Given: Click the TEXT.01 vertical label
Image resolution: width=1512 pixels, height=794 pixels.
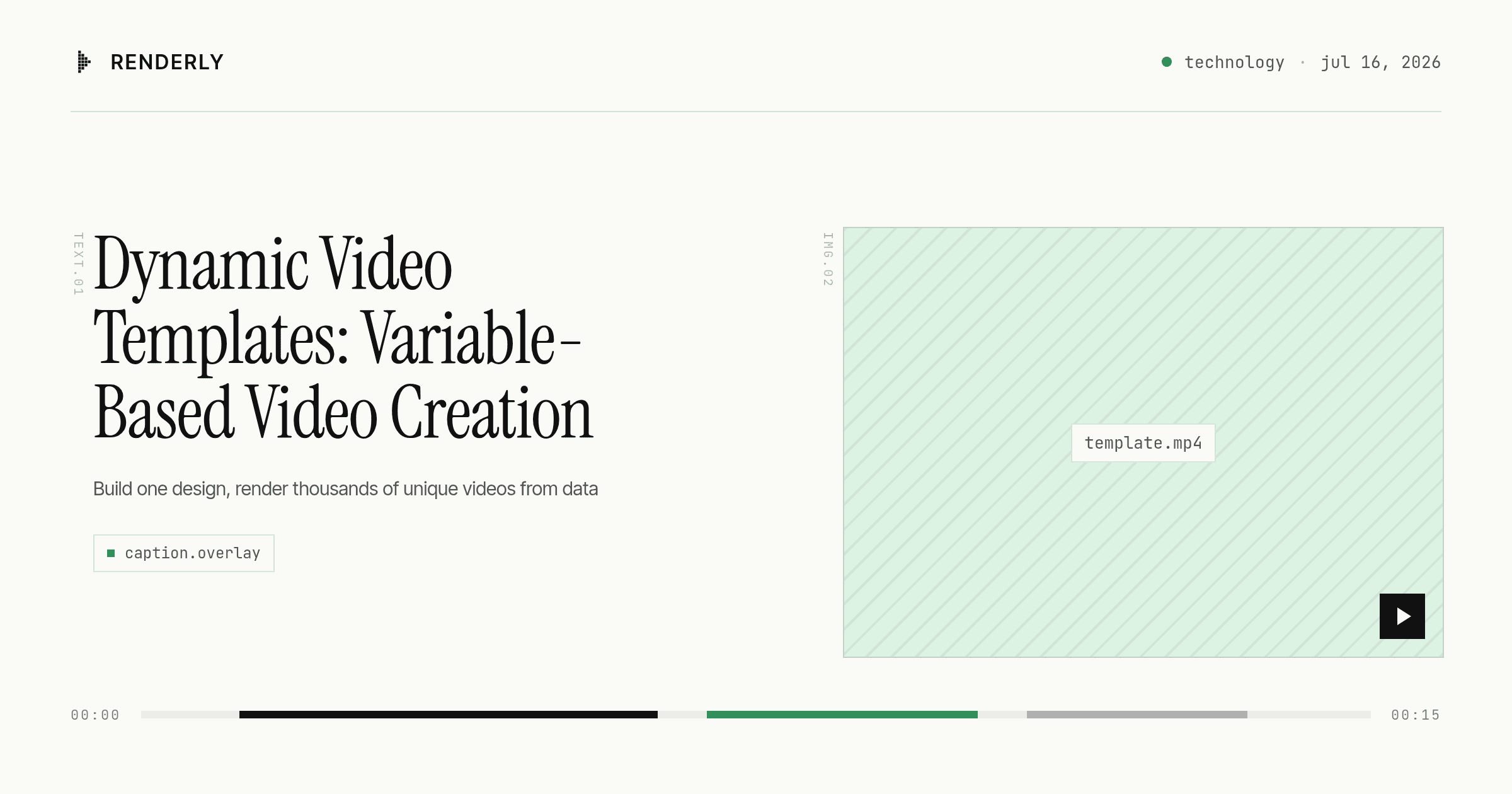Looking at the screenshot, I should click(x=78, y=264).
